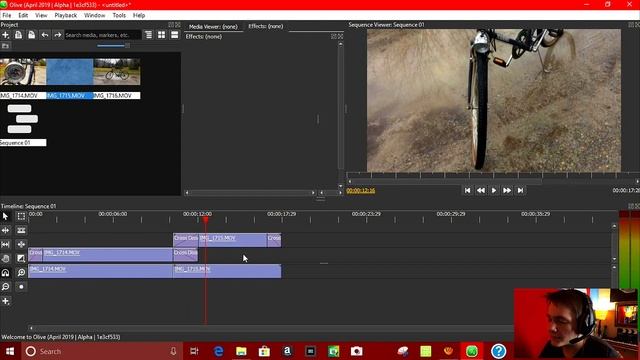The width and height of the screenshot is (640, 360).
Task: Select IMG_1714.MOV clip on audio track
Action: 100,271
